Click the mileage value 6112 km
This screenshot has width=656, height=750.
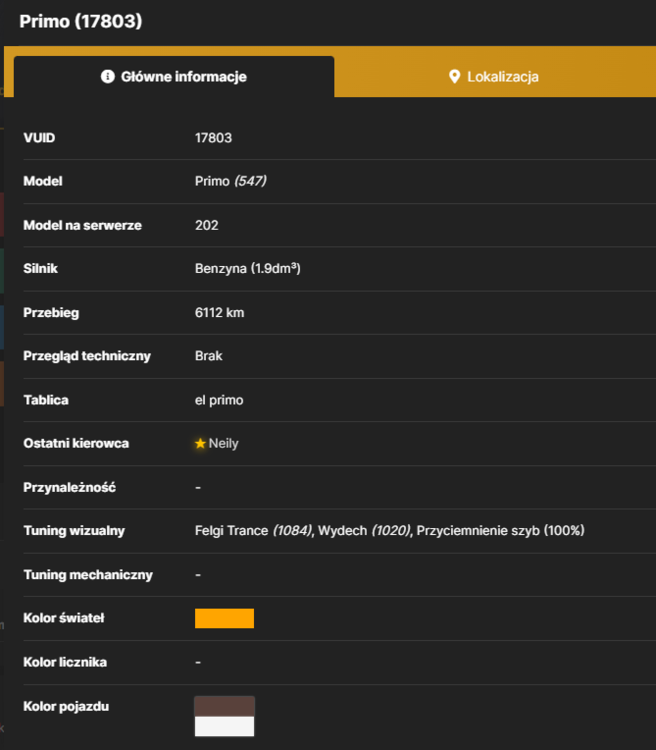click(220, 313)
